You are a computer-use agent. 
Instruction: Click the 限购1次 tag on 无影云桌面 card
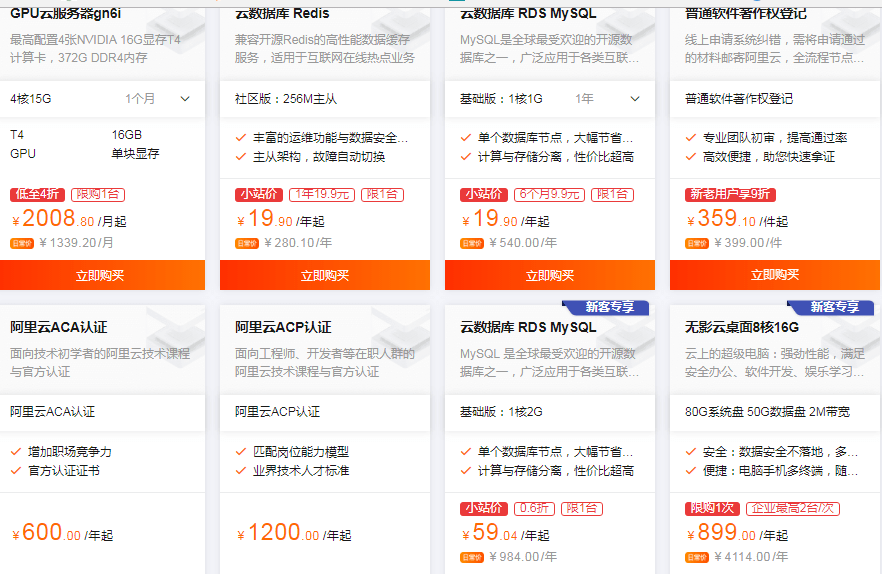[x=712, y=509]
